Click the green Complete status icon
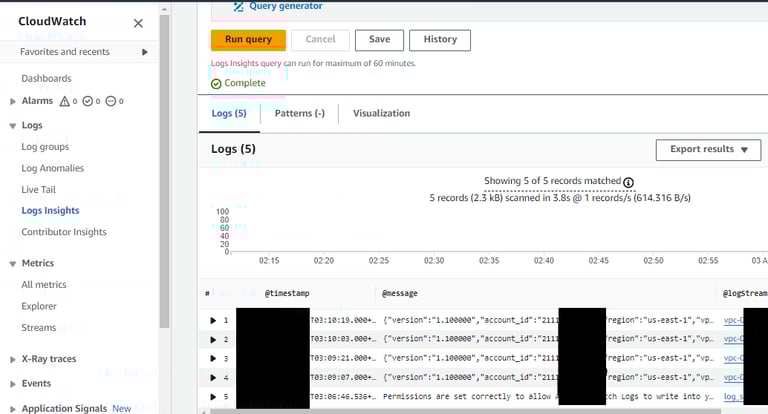Screen dimensions: 768x414 tap(216, 84)
